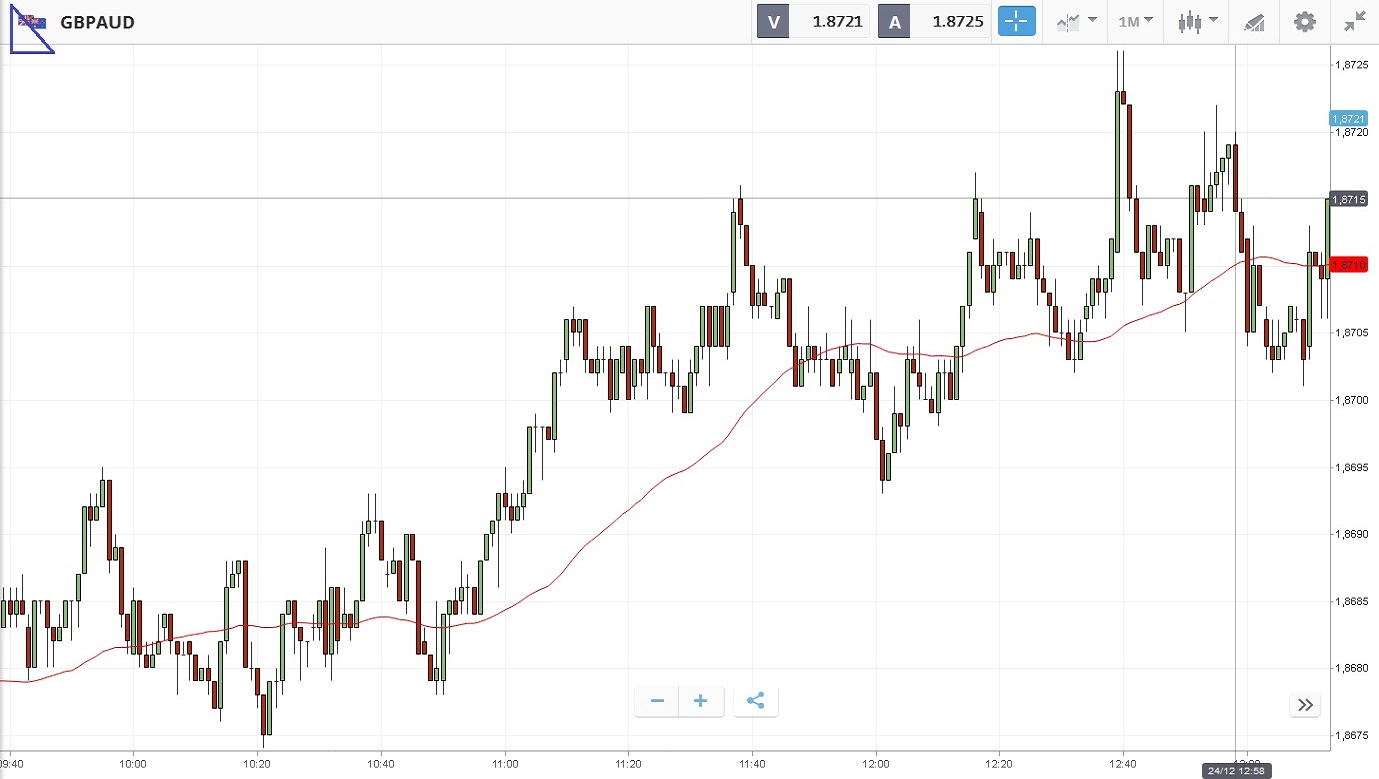
Task: Select the GBPAUD symbol name
Action: [x=97, y=22]
